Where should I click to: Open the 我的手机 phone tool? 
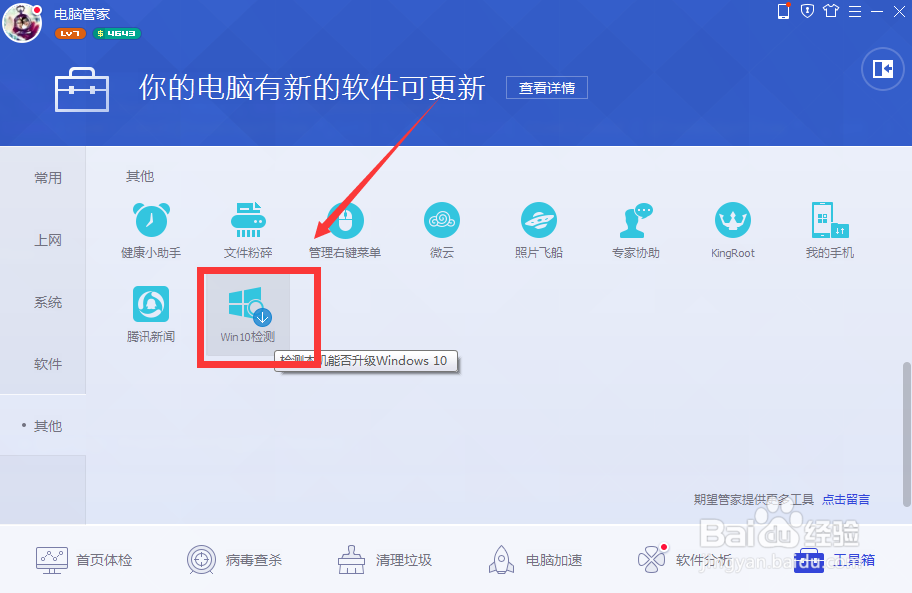pyautogui.click(x=830, y=230)
